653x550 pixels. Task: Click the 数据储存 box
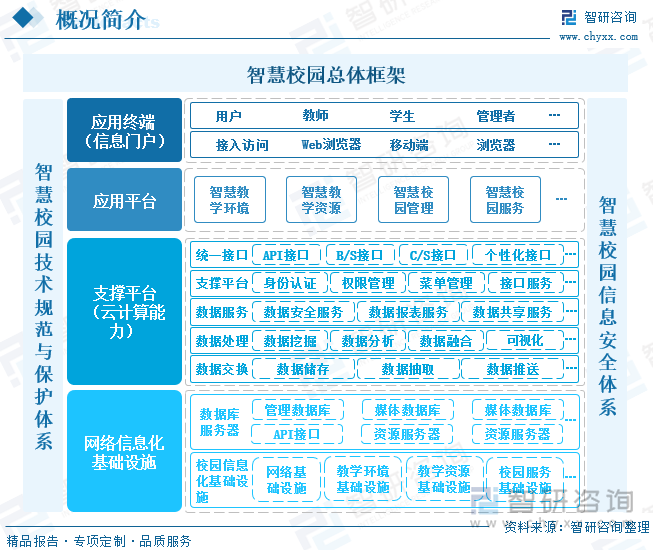(303, 369)
